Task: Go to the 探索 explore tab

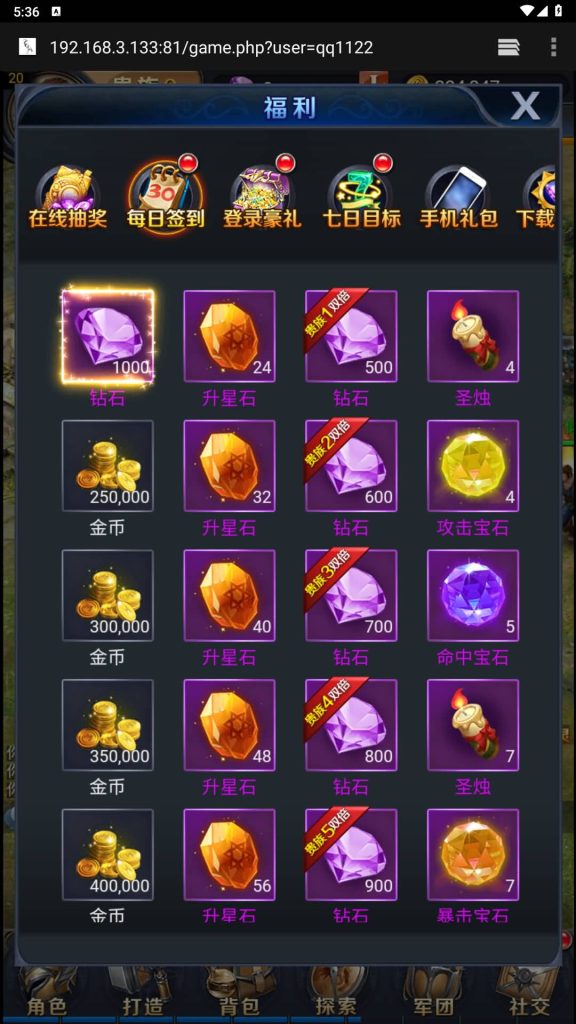Action: tap(336, 1006)
